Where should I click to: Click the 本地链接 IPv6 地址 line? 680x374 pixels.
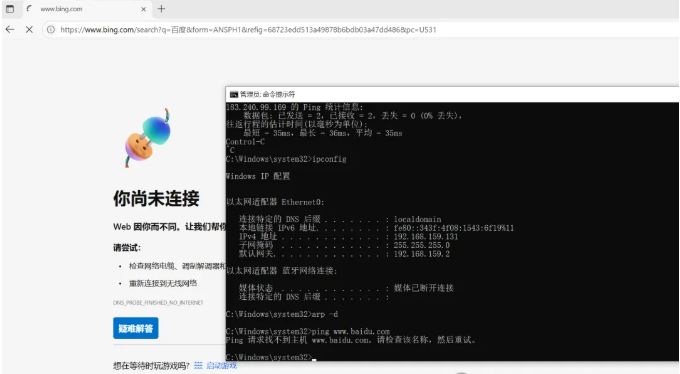coord(376,228)
